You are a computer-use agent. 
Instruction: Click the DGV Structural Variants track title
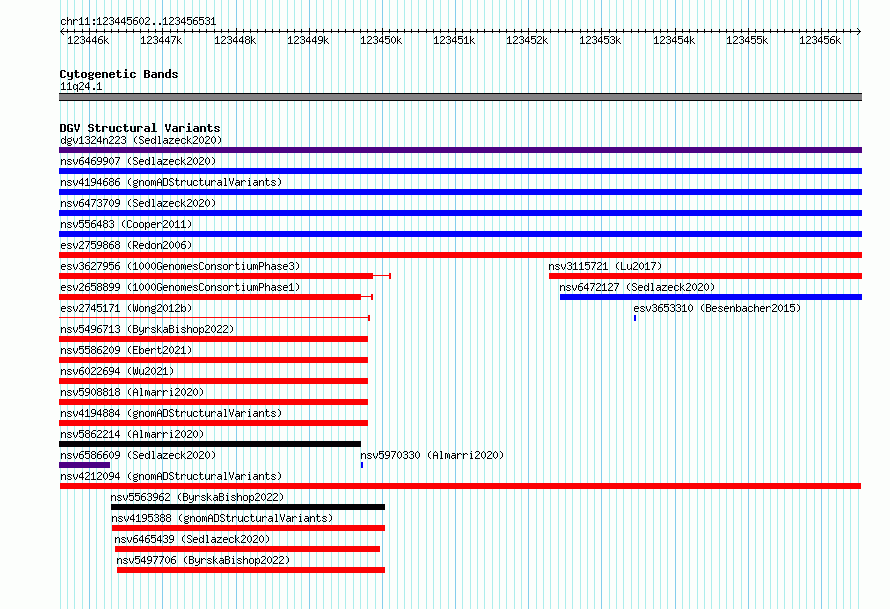pos(140,128)
